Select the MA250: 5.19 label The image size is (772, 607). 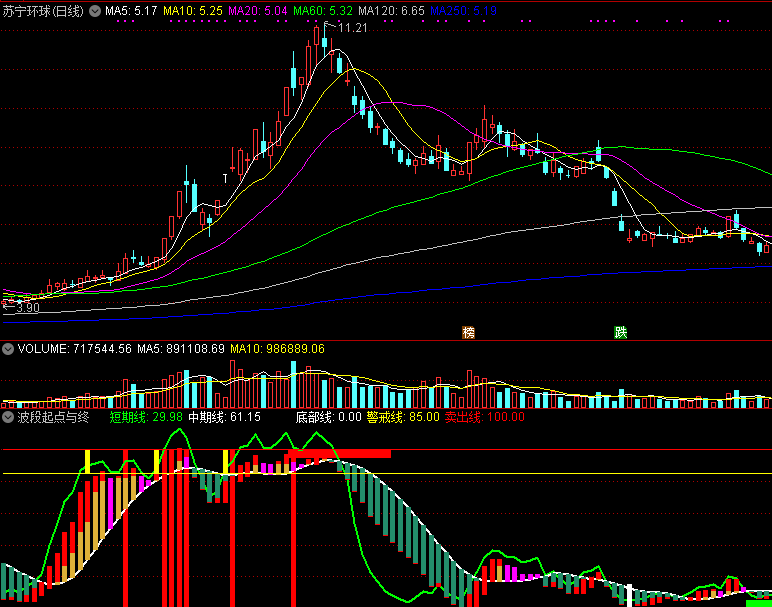click(463, 11)
